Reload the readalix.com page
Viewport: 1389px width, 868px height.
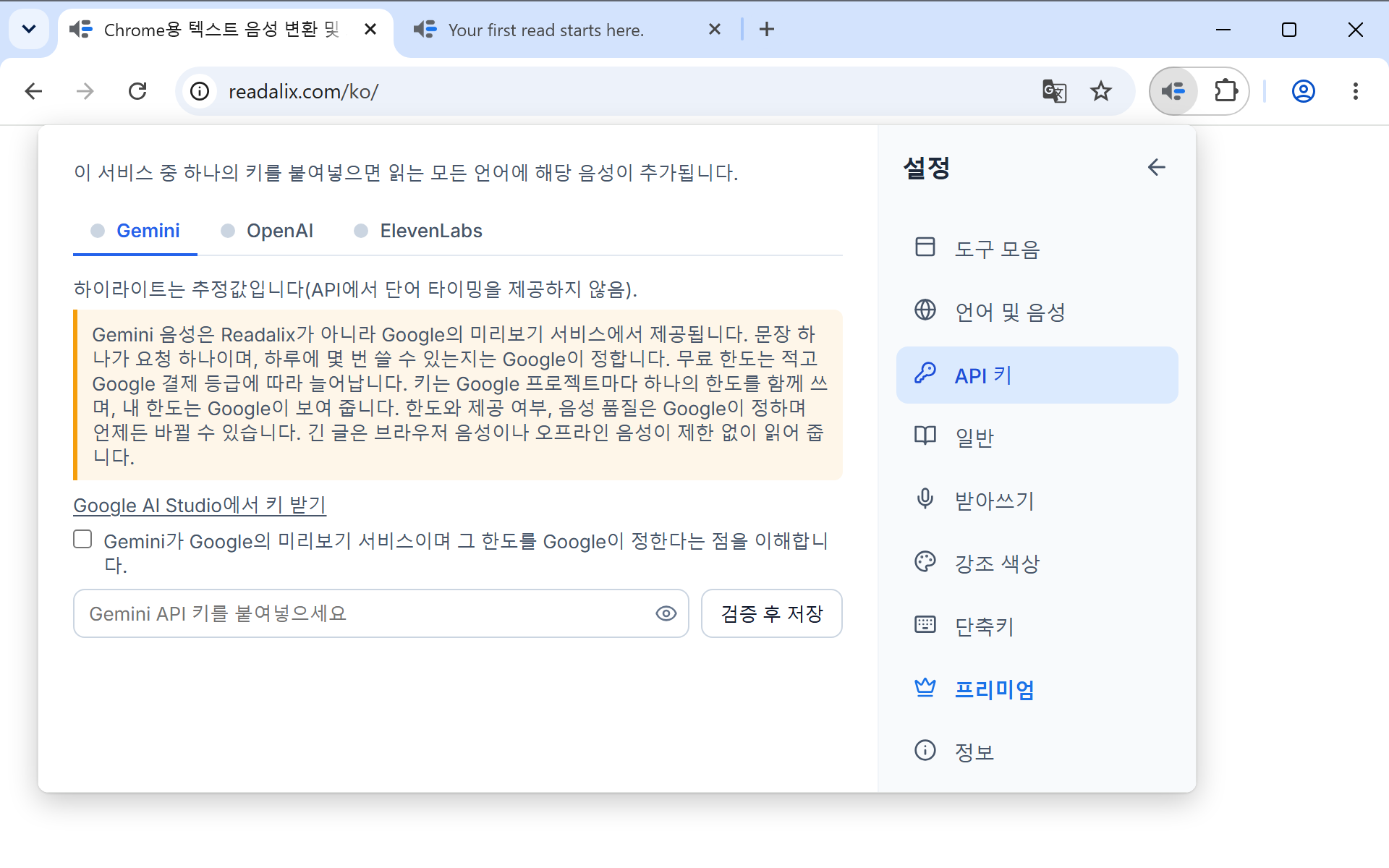[x=137, y=91]
